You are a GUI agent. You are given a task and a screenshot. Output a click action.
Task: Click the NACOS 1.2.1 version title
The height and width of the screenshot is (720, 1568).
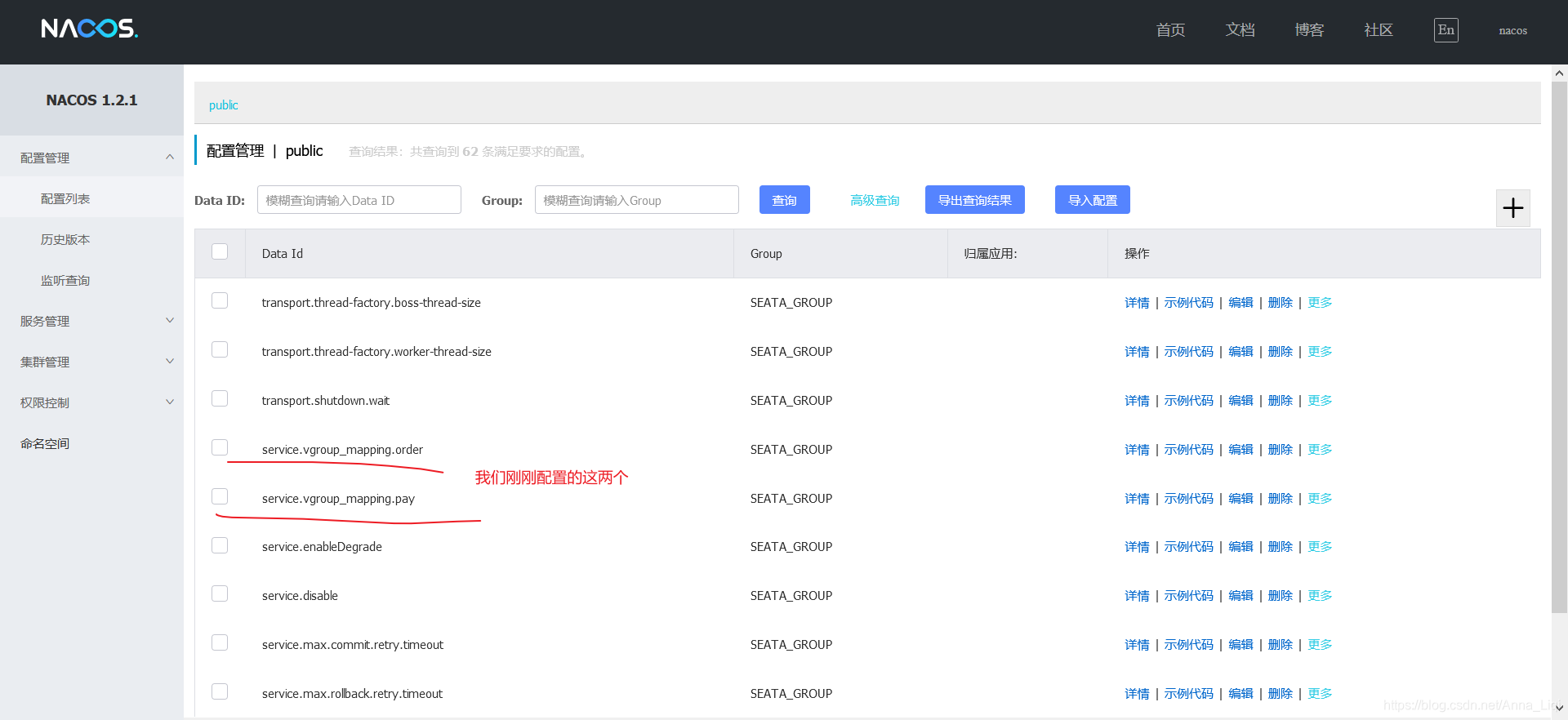tap(91, 100)
